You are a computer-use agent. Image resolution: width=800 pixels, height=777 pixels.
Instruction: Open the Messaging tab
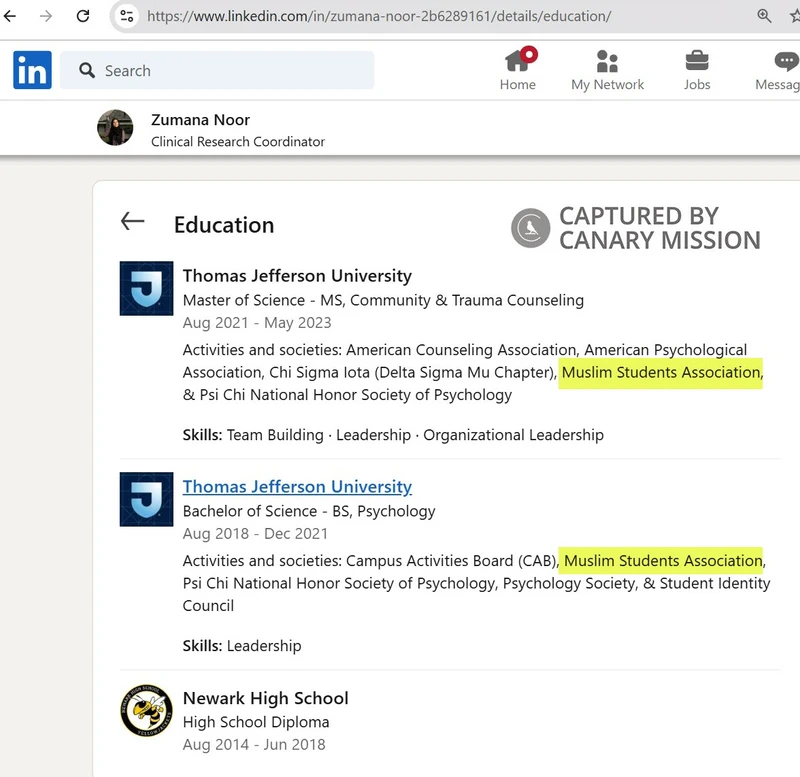click(x=778, y=70)
